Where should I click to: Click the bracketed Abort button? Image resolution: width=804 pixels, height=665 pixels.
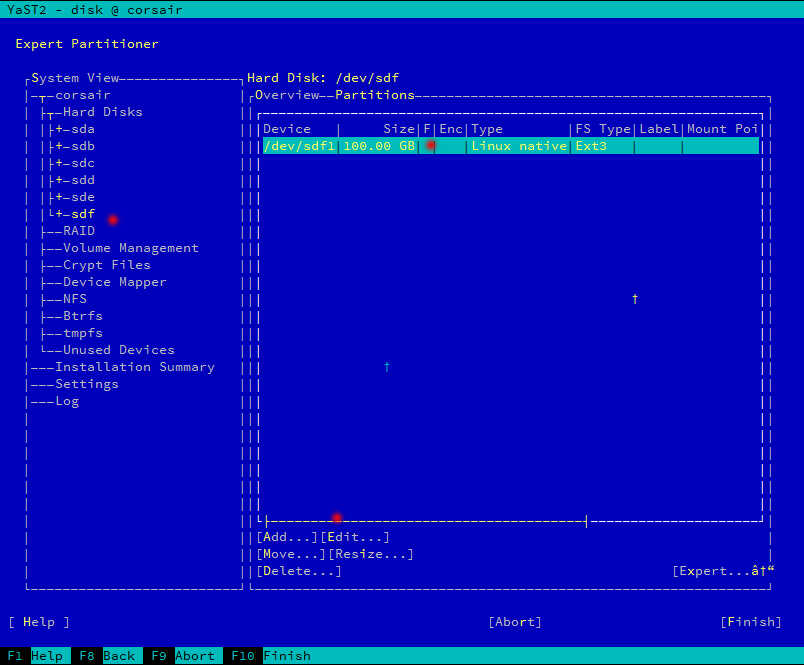[x=515, y=622]
